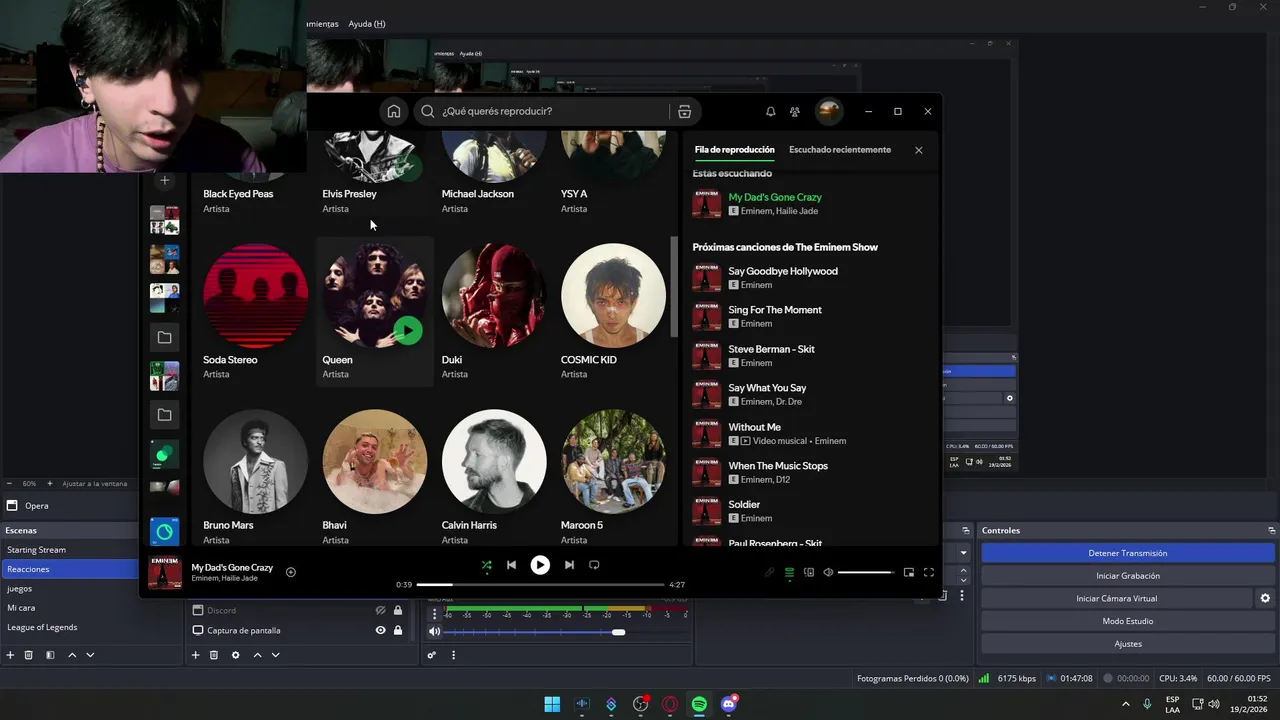The height and width of the screenshot is (720, 1280).
Task: Add My Dad's Gone Crazy to liked songs
Action: coord(291,572)
